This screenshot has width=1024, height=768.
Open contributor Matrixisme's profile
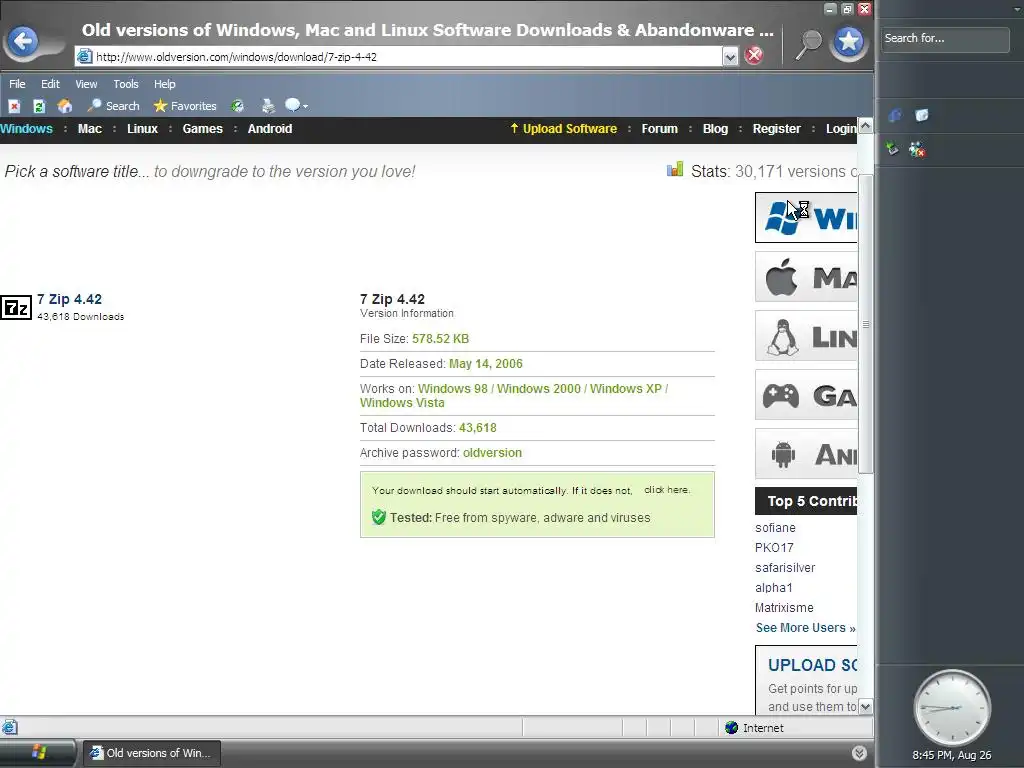784,608
